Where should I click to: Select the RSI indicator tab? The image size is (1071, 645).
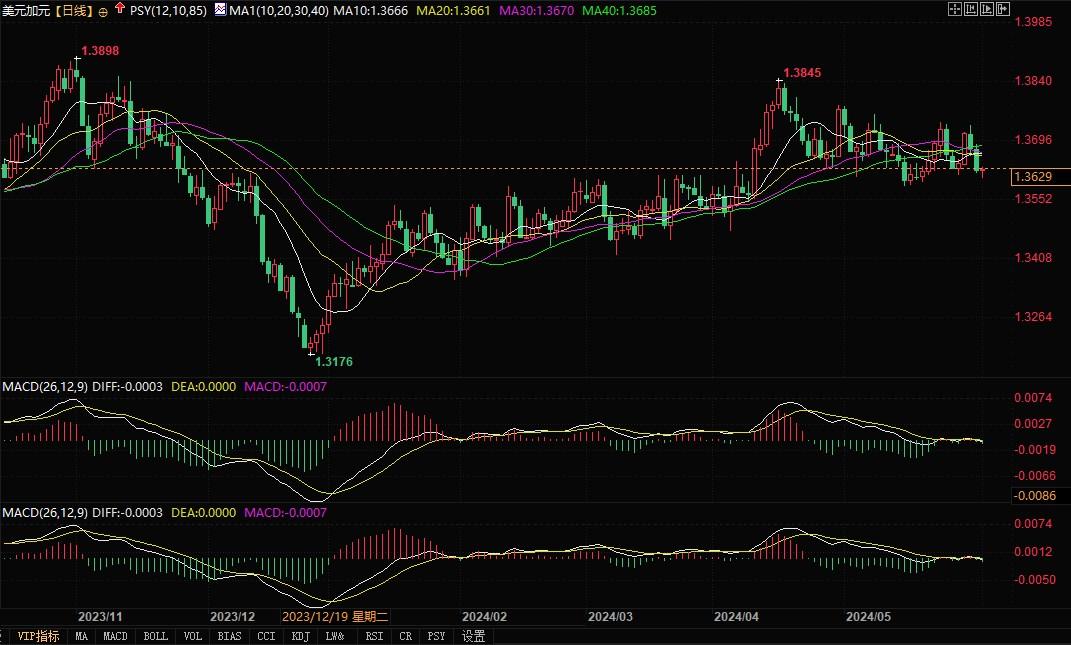tap(374, 636)
